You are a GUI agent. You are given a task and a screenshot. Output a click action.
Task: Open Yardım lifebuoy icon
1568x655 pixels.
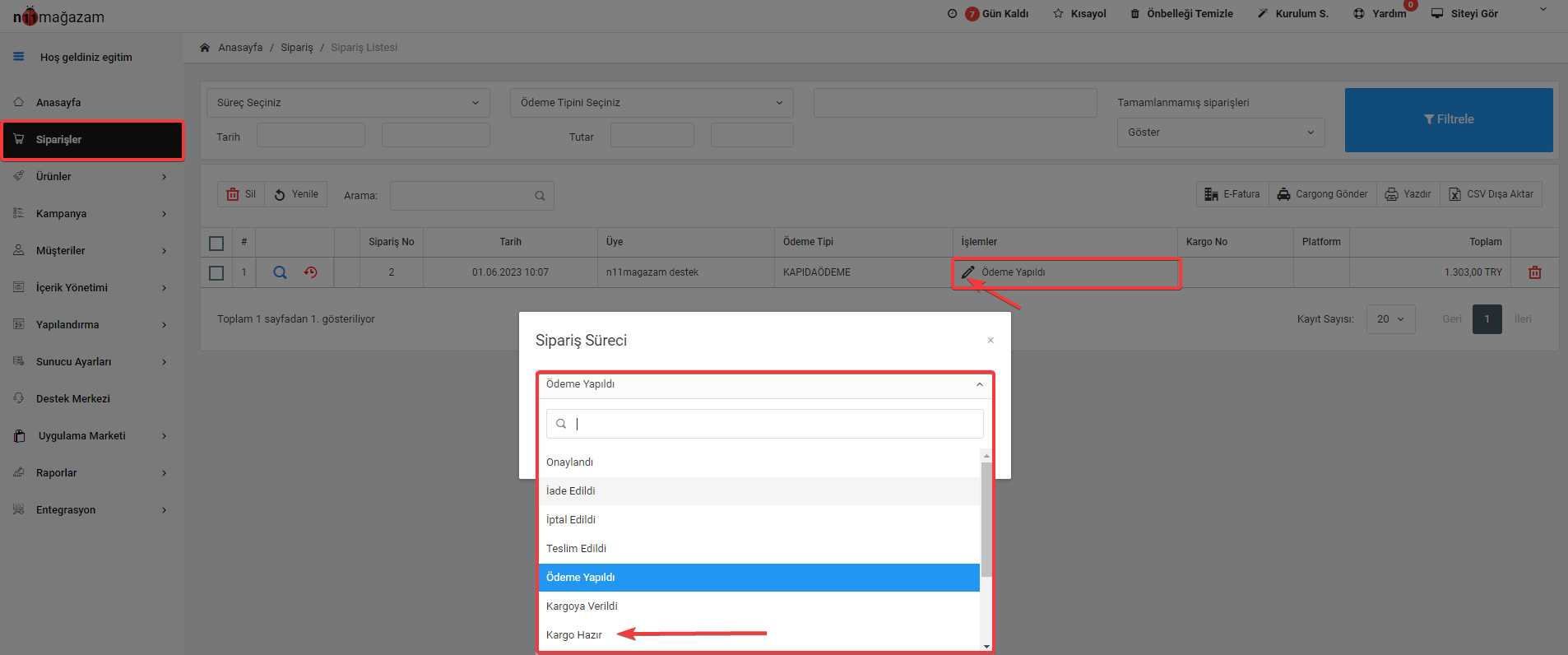pos(1359,14)
